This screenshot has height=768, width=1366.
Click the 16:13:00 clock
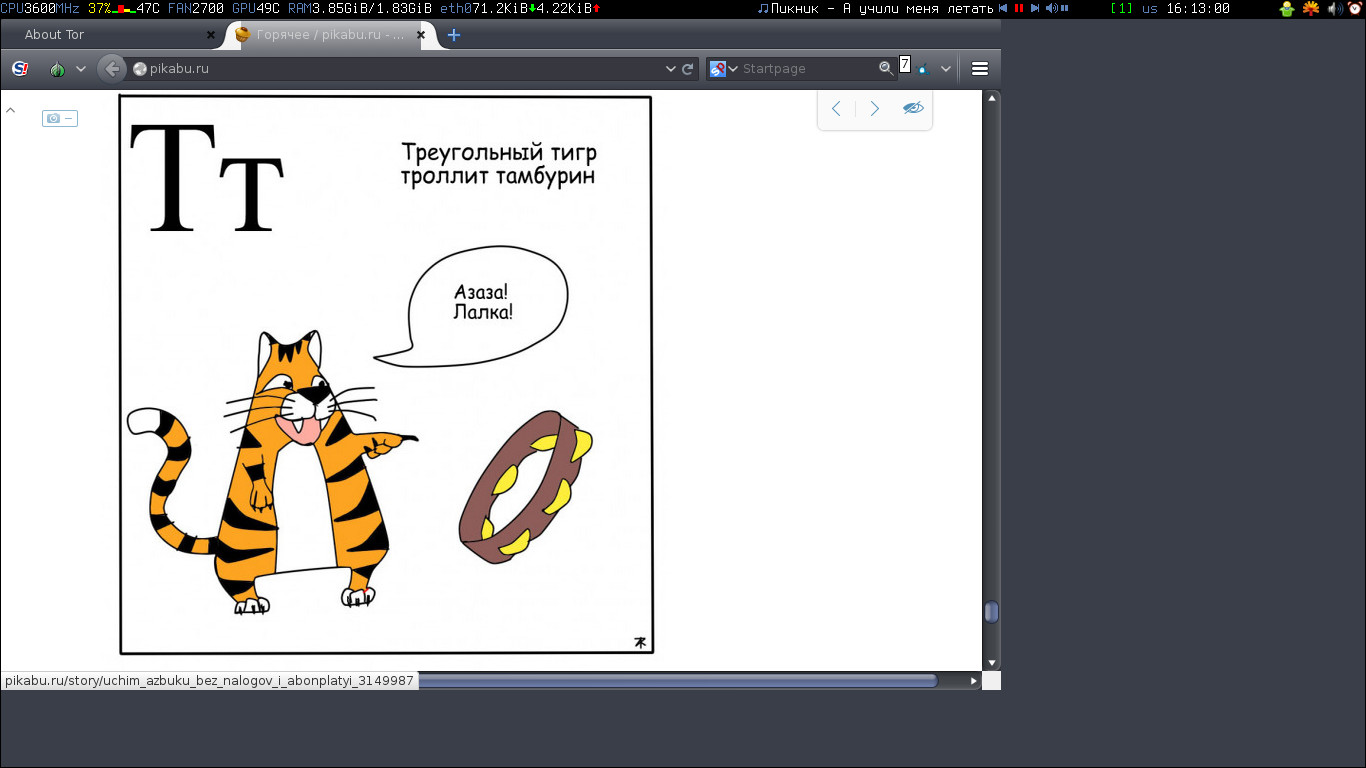pyautogui.click(x=1198, y=8)
